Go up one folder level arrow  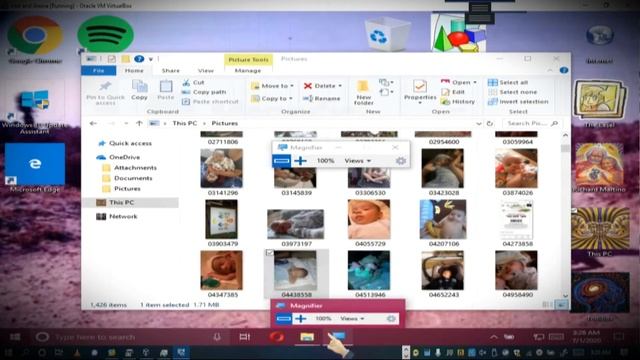[139, 123]
